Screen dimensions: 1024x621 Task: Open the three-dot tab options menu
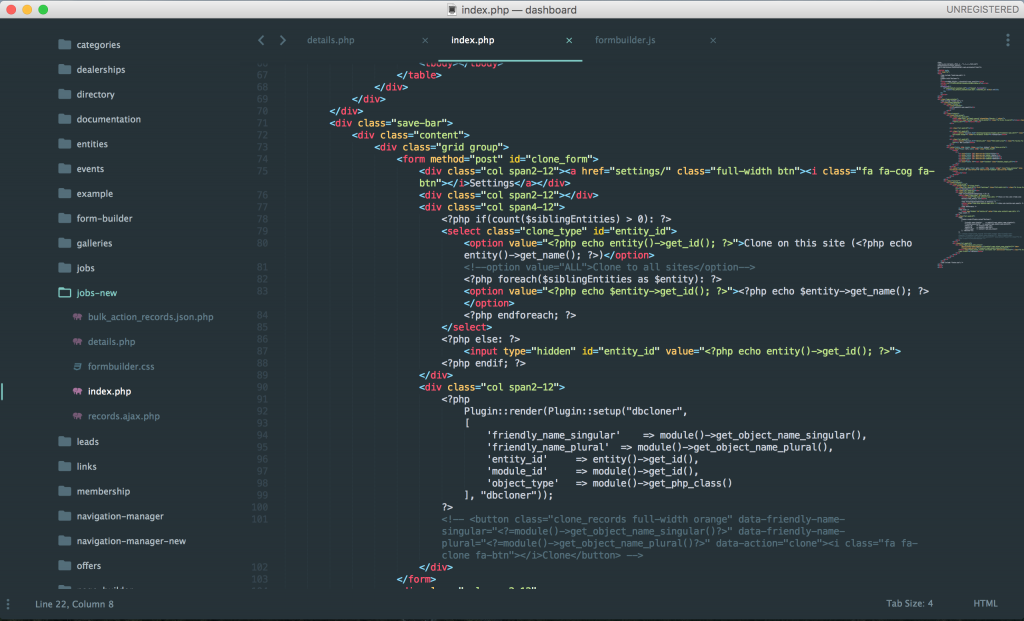pos(1007,40)
